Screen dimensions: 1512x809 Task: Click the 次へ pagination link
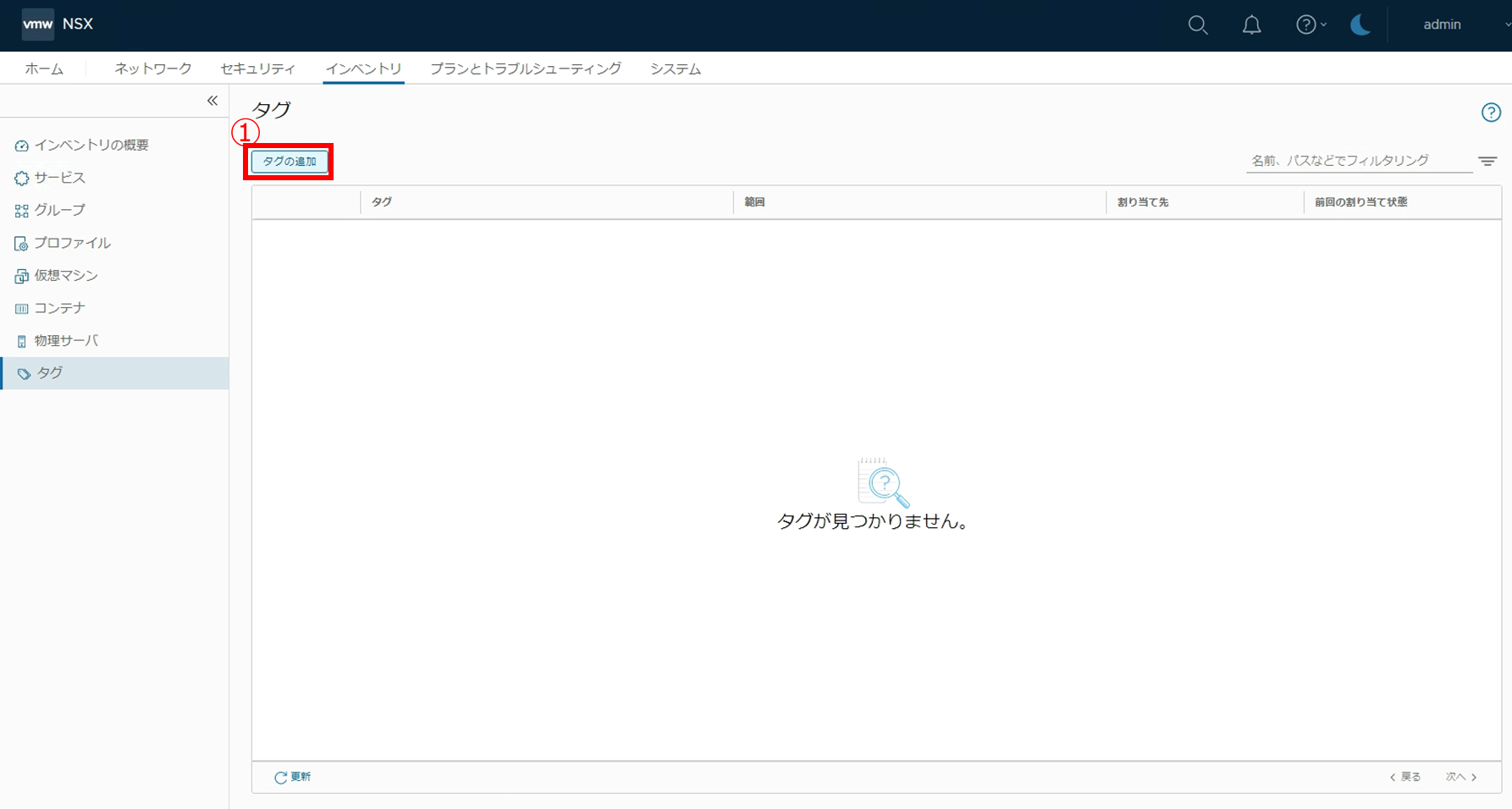(x=1460, y=777)
